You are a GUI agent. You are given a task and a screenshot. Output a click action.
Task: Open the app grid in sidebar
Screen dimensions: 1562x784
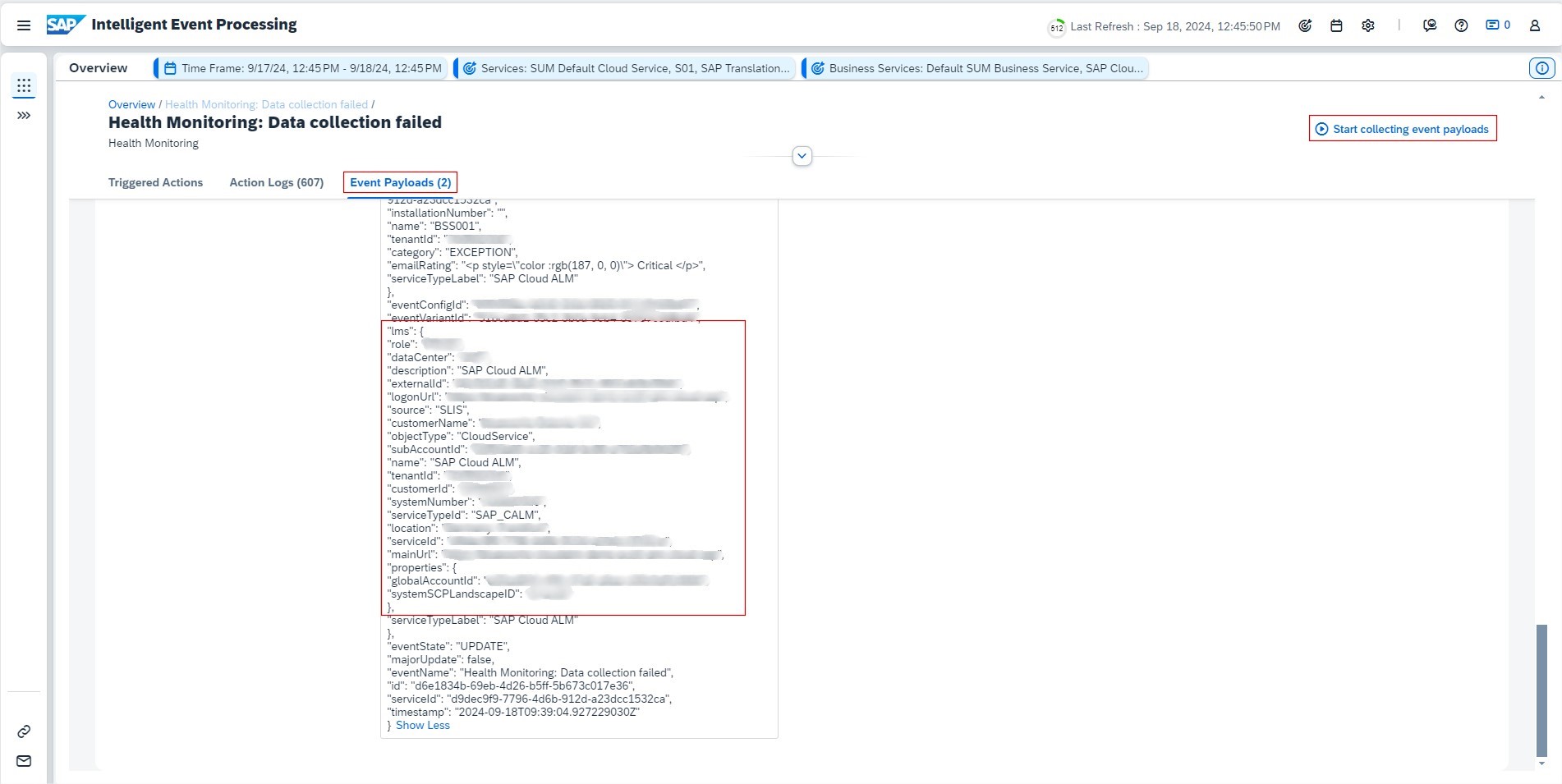pos(24,85)
